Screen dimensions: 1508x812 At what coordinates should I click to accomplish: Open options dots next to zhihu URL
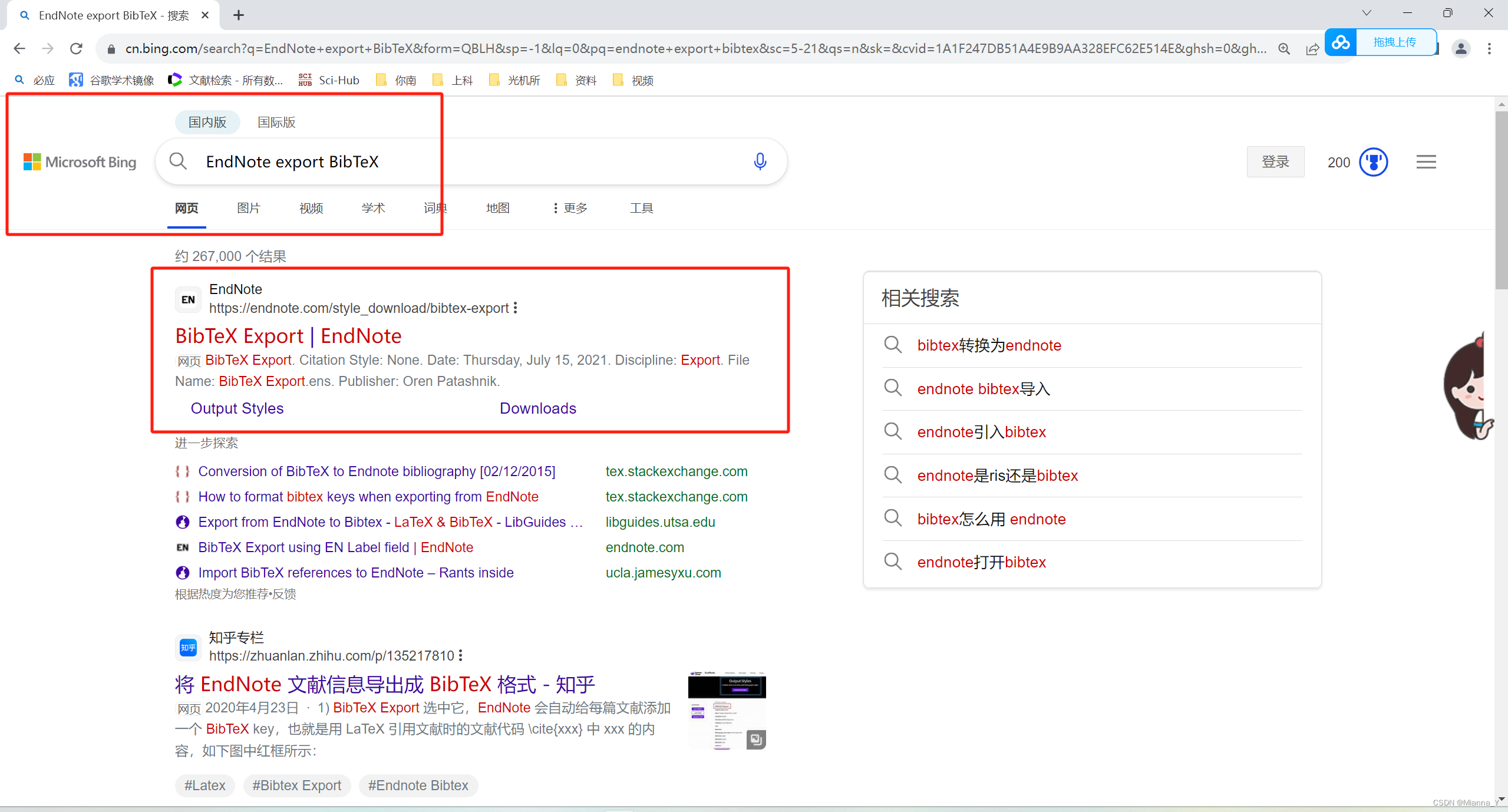(x=461, y=656)
